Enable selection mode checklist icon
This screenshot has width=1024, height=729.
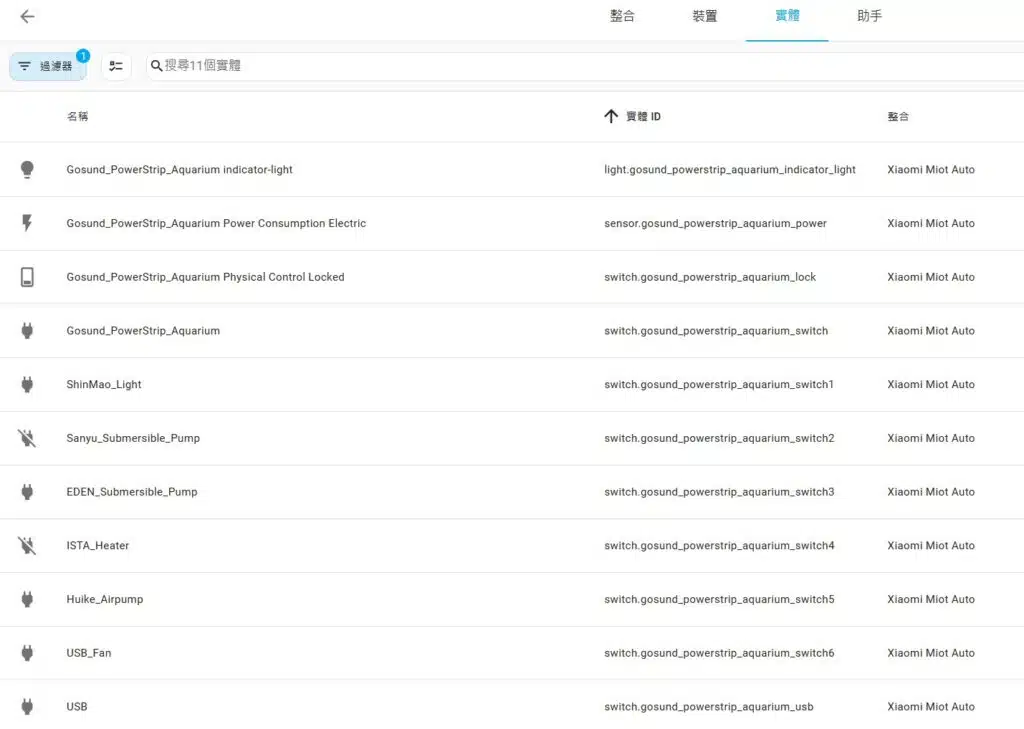(116, 66)
